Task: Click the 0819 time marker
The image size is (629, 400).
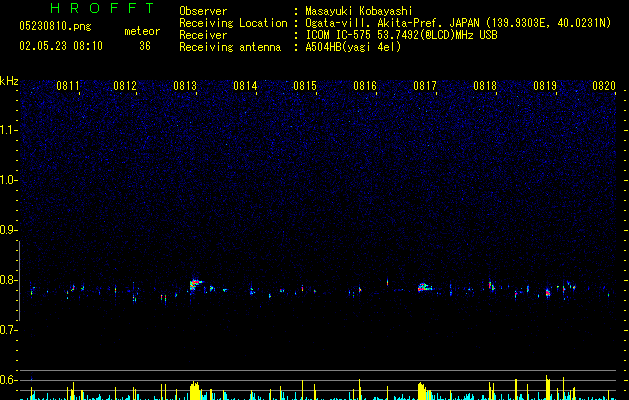Action: (x=545, y=86)
